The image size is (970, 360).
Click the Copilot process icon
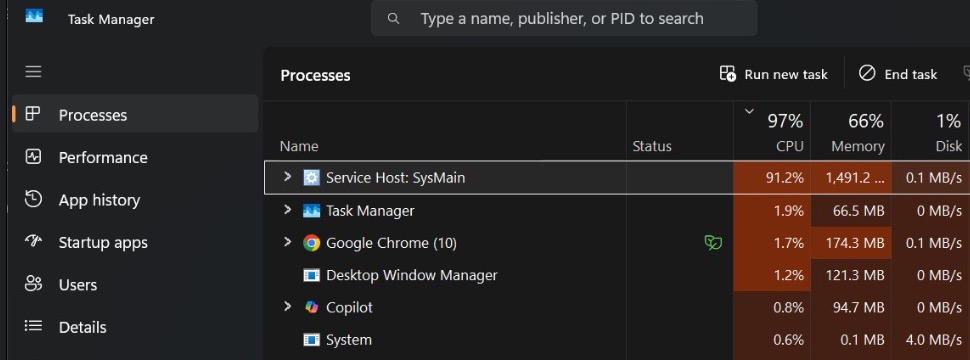312,307
